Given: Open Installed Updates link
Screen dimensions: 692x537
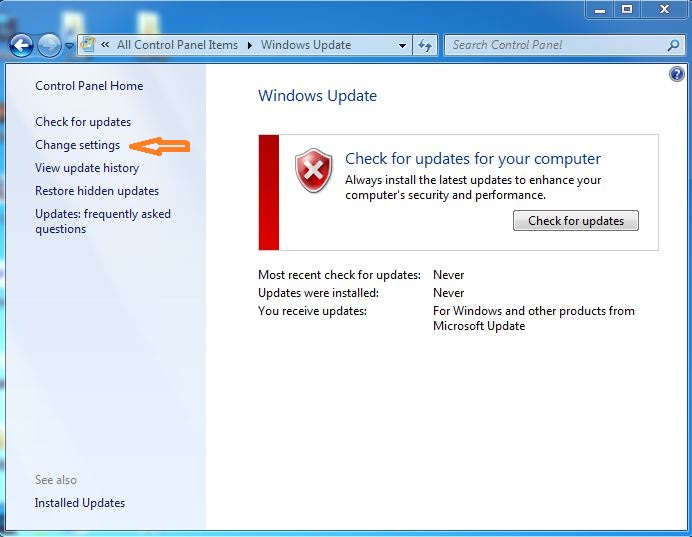Looking at the screenshot, I should point(80,503).
